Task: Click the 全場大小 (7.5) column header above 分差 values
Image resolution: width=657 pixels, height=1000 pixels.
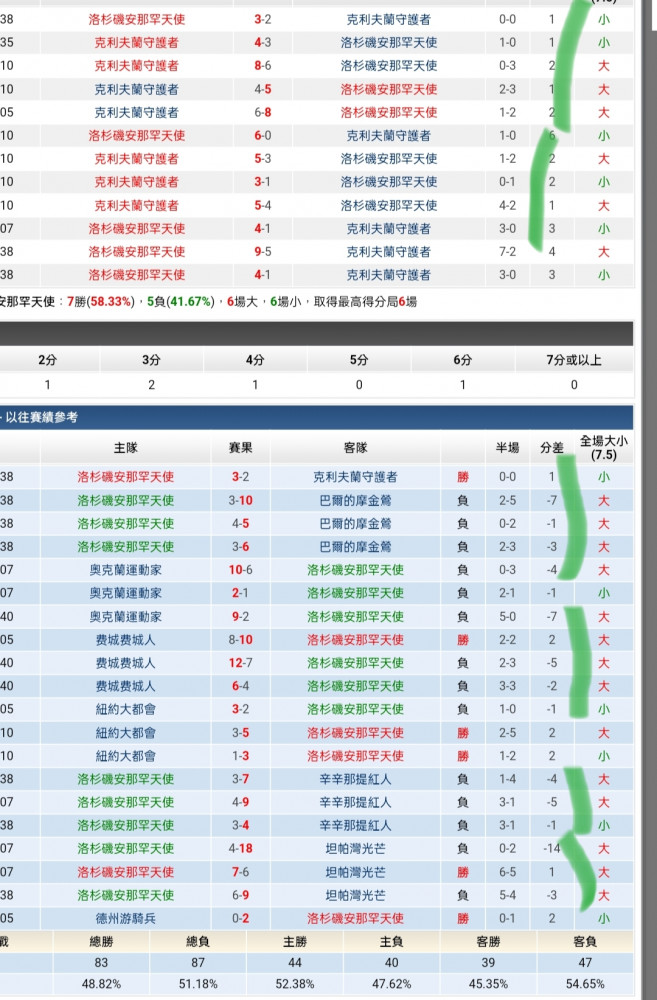Action: pyautogui.click(x=603, y=448)
